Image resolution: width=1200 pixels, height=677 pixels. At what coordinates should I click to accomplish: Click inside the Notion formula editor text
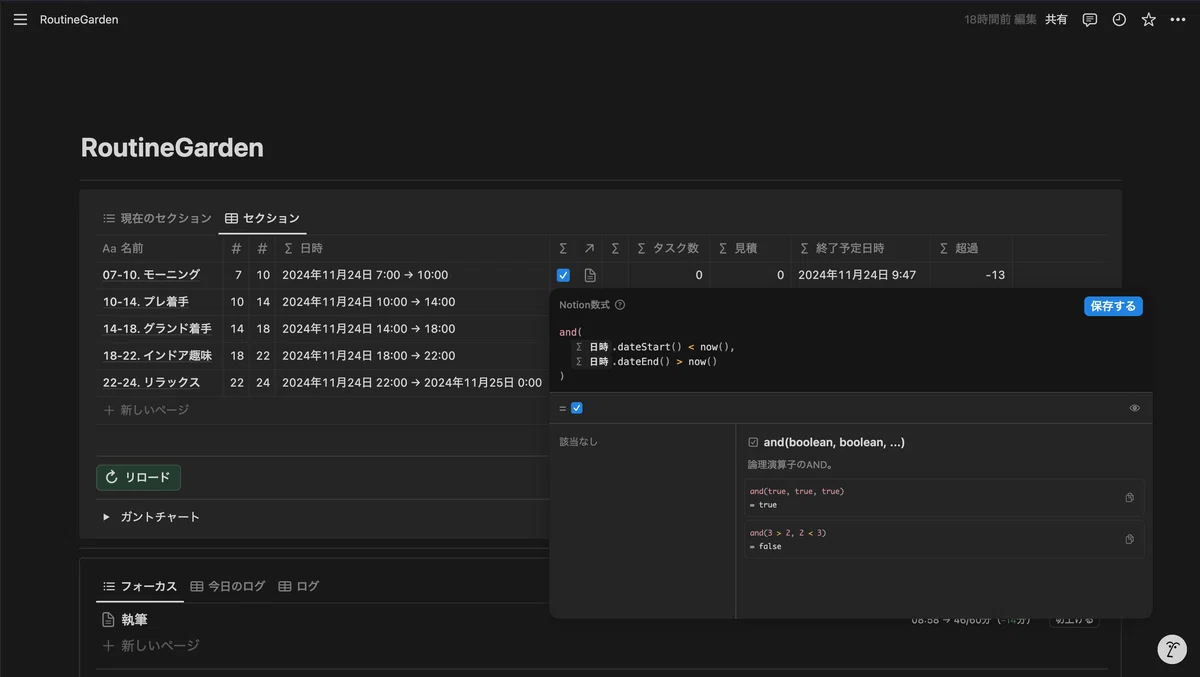(850, 354)
